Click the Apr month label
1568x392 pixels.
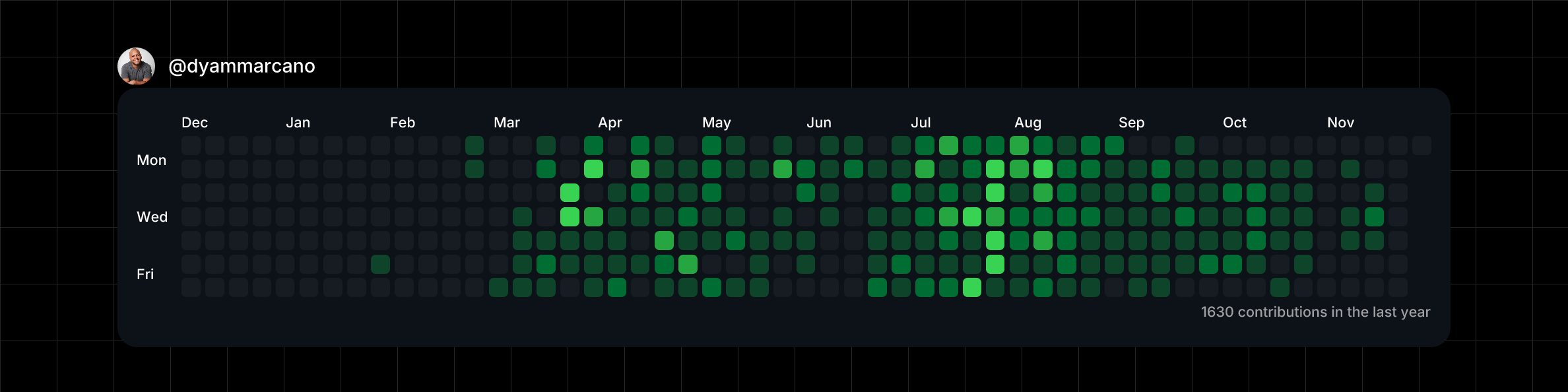click(610, 123)
